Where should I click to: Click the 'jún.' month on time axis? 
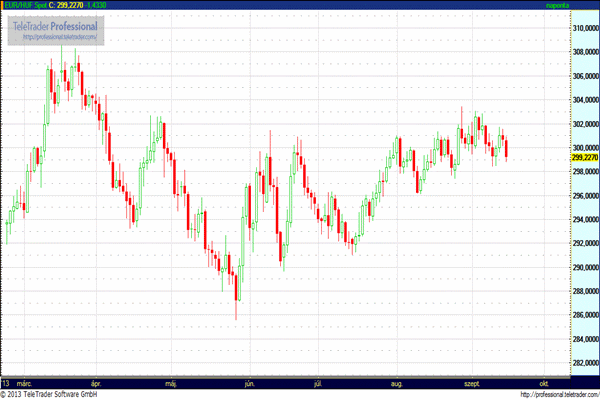pos(249,383)
